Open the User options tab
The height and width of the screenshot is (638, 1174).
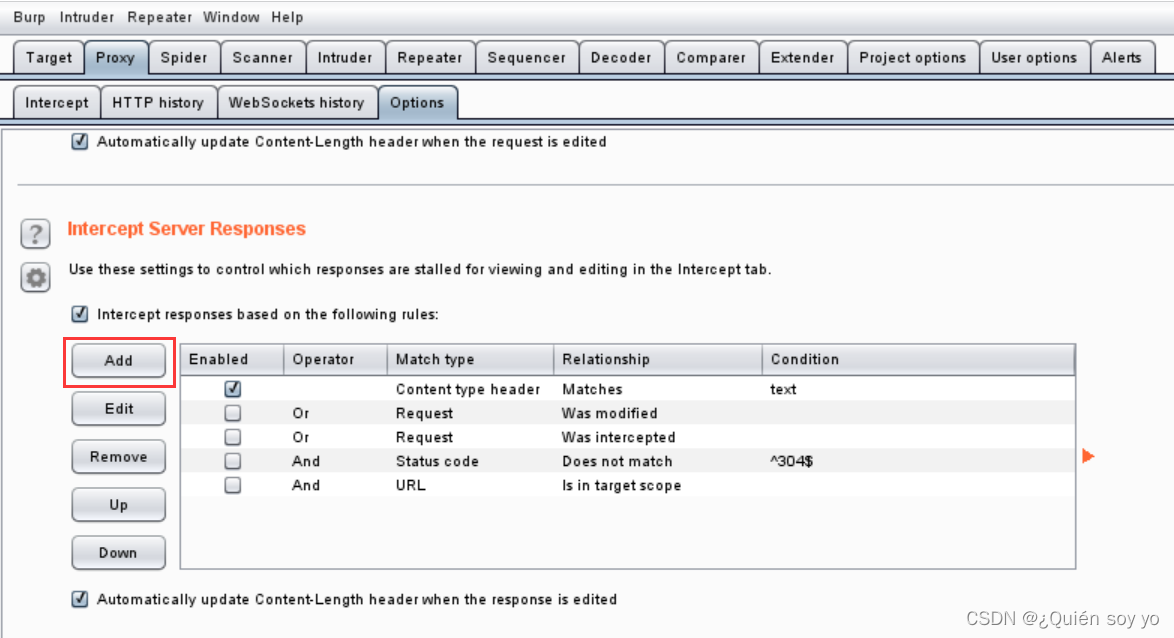[x=1033, y=58]
